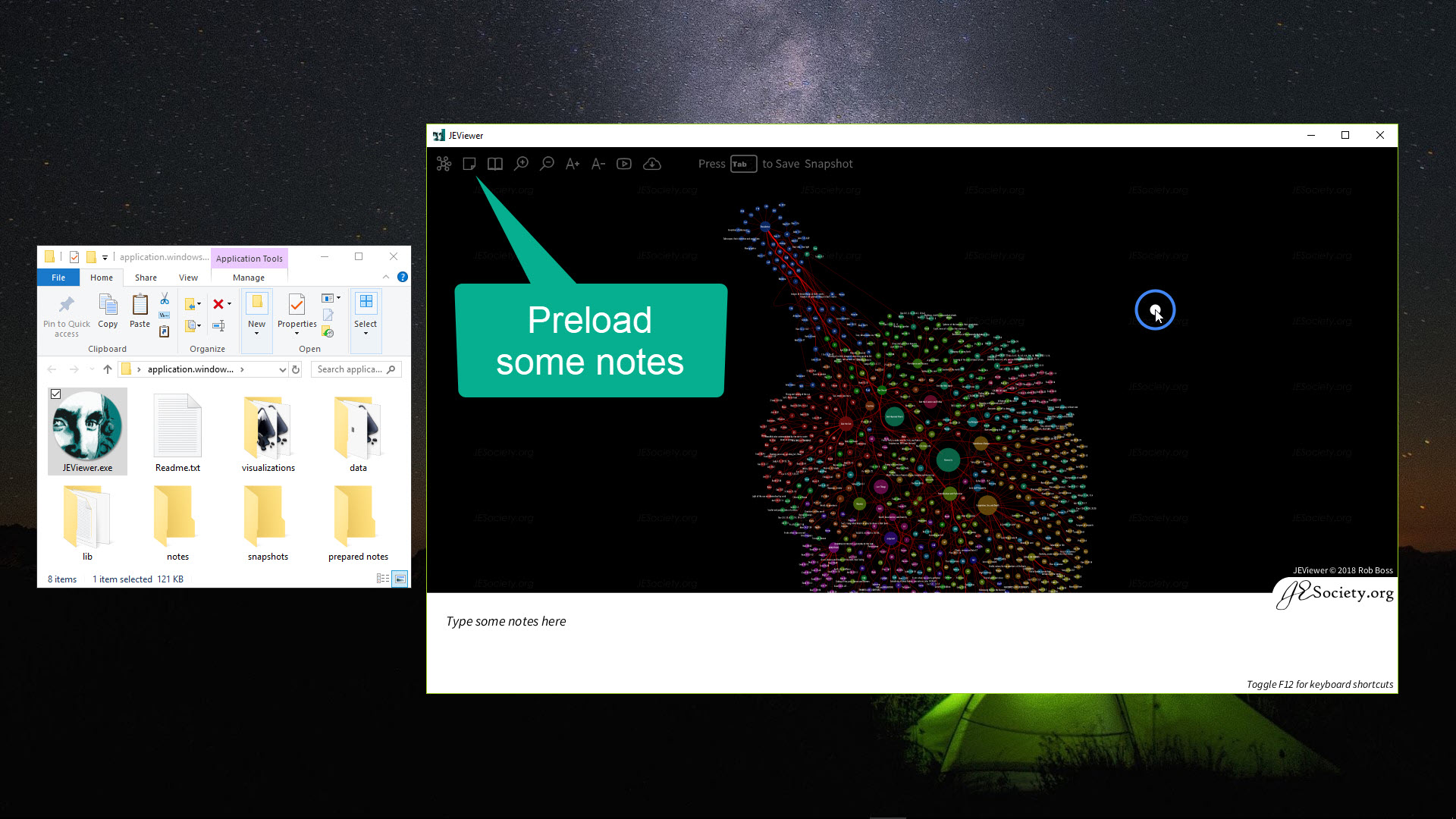The width and height of the screenshot is (1456, 819).
Task: Click the Copy button in Clipboard group
Action: point(108,311)
